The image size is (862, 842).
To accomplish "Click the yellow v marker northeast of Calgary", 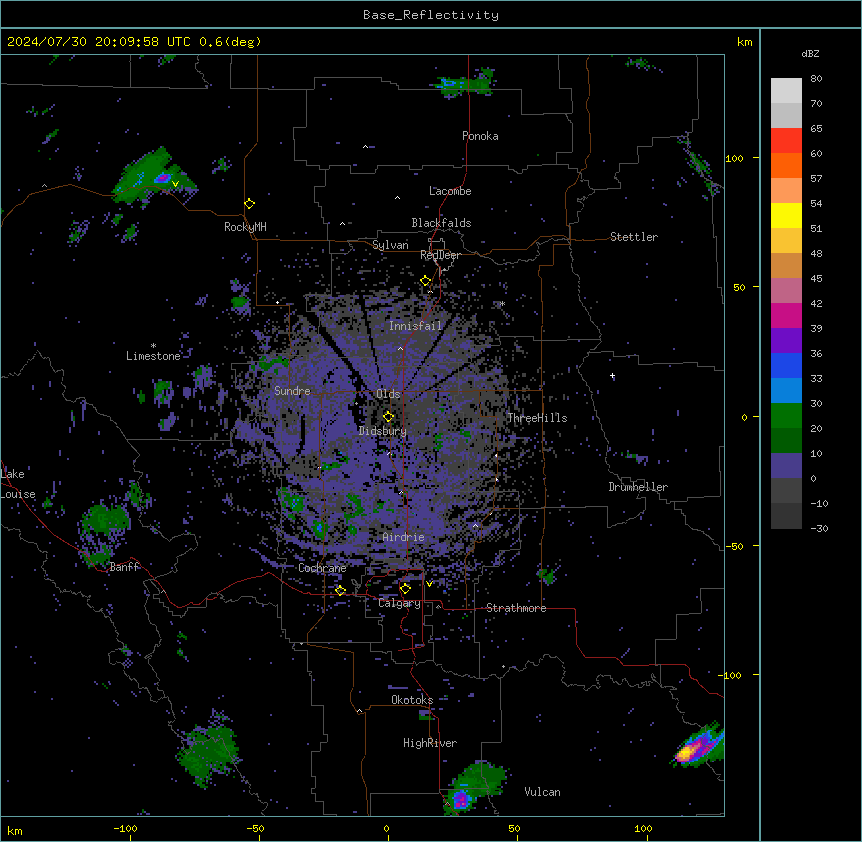I will pos(429,584).
